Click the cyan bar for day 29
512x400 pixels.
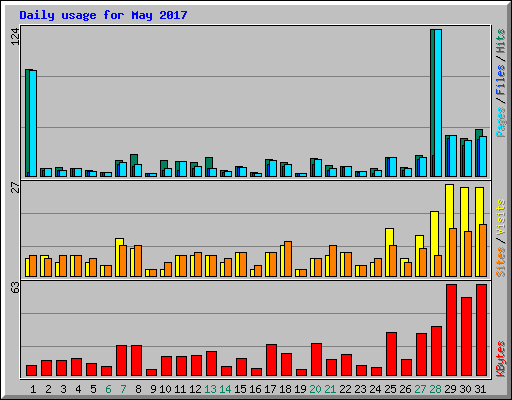pos(453,156)
